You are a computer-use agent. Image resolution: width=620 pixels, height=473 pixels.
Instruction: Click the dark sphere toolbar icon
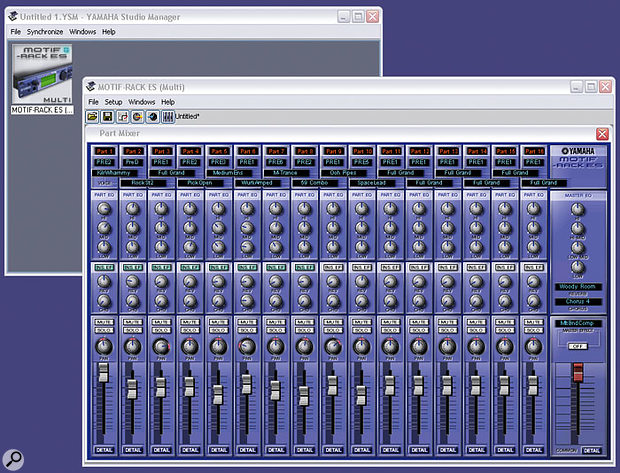click(x=153, y=116)
